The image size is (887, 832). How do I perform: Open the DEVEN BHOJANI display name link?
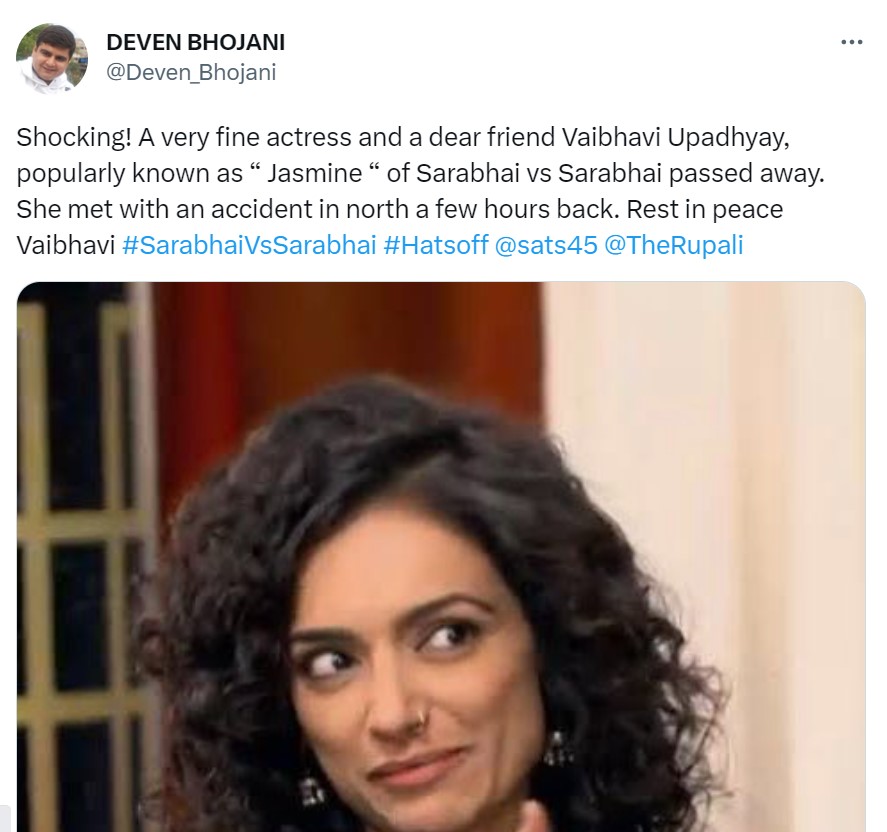(196, 42)
